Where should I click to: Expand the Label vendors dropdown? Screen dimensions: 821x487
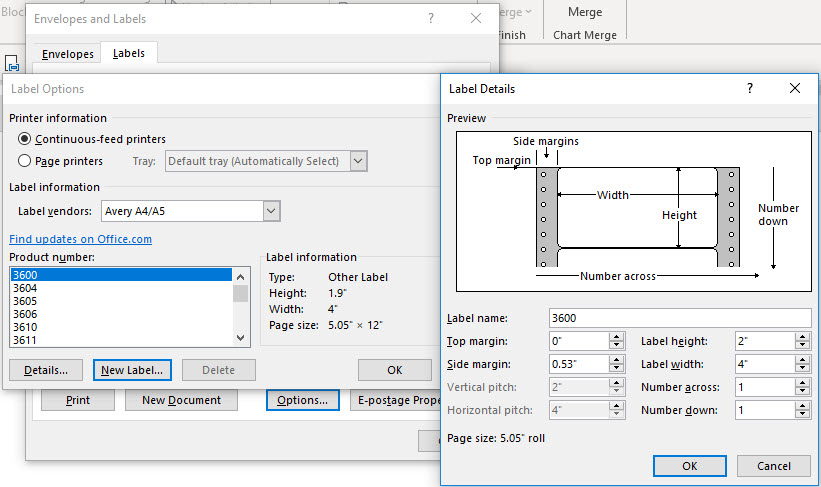click(271, 211)
